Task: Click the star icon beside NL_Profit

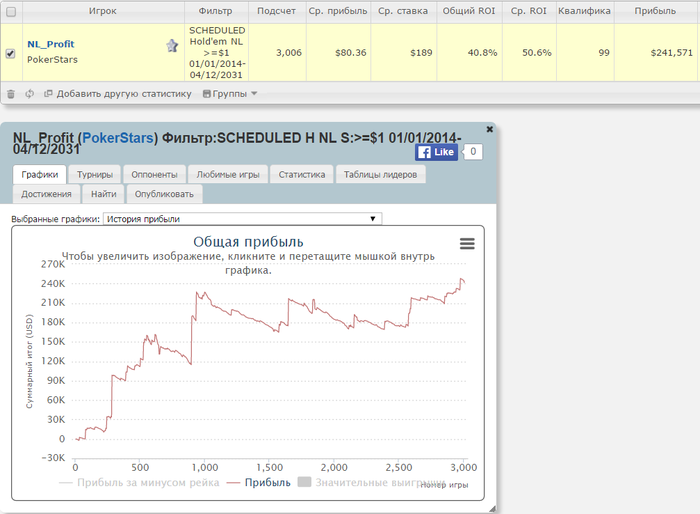Action: coord(172,46)
